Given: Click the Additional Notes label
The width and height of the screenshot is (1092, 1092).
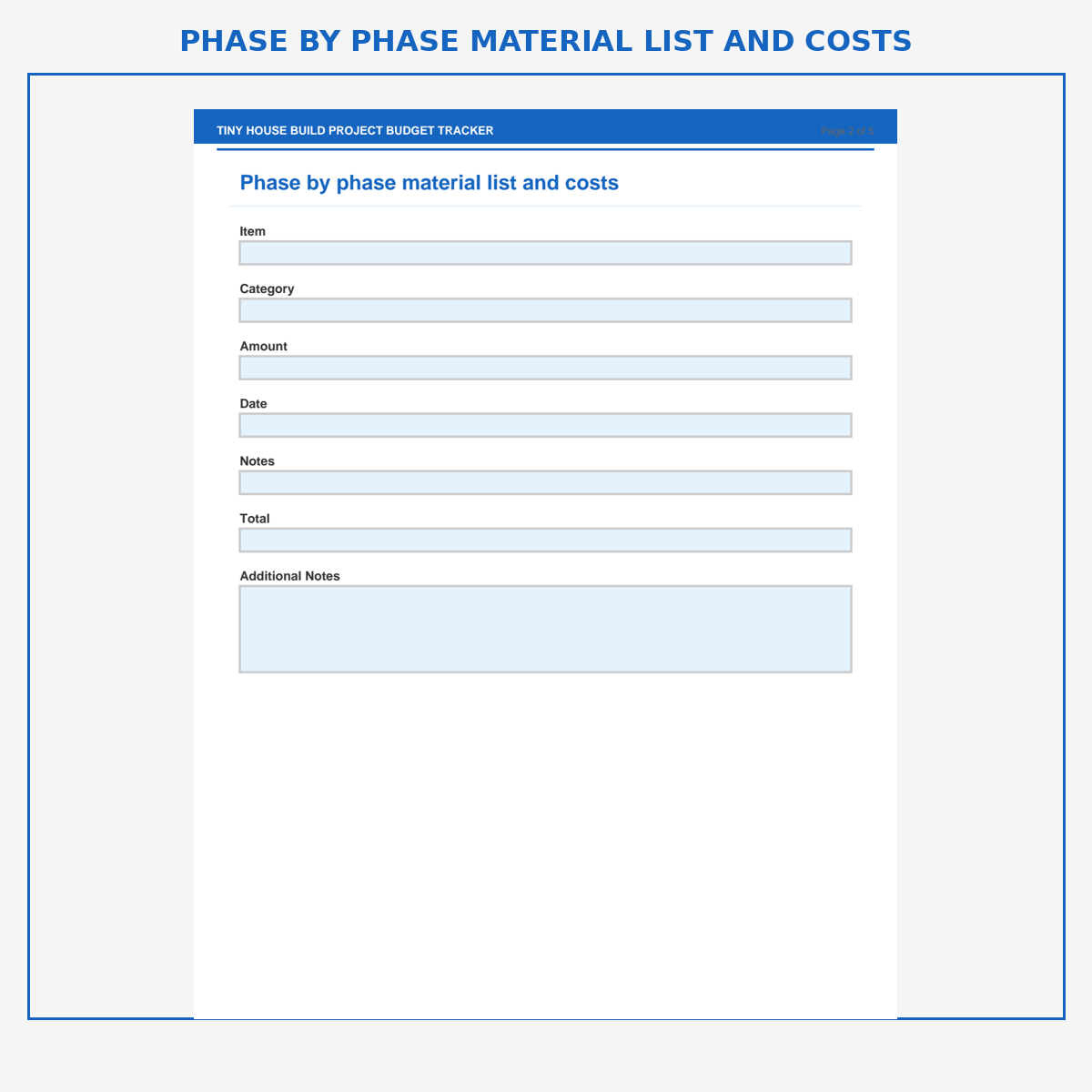Looking at the screenshot, I should coord(289,576).
